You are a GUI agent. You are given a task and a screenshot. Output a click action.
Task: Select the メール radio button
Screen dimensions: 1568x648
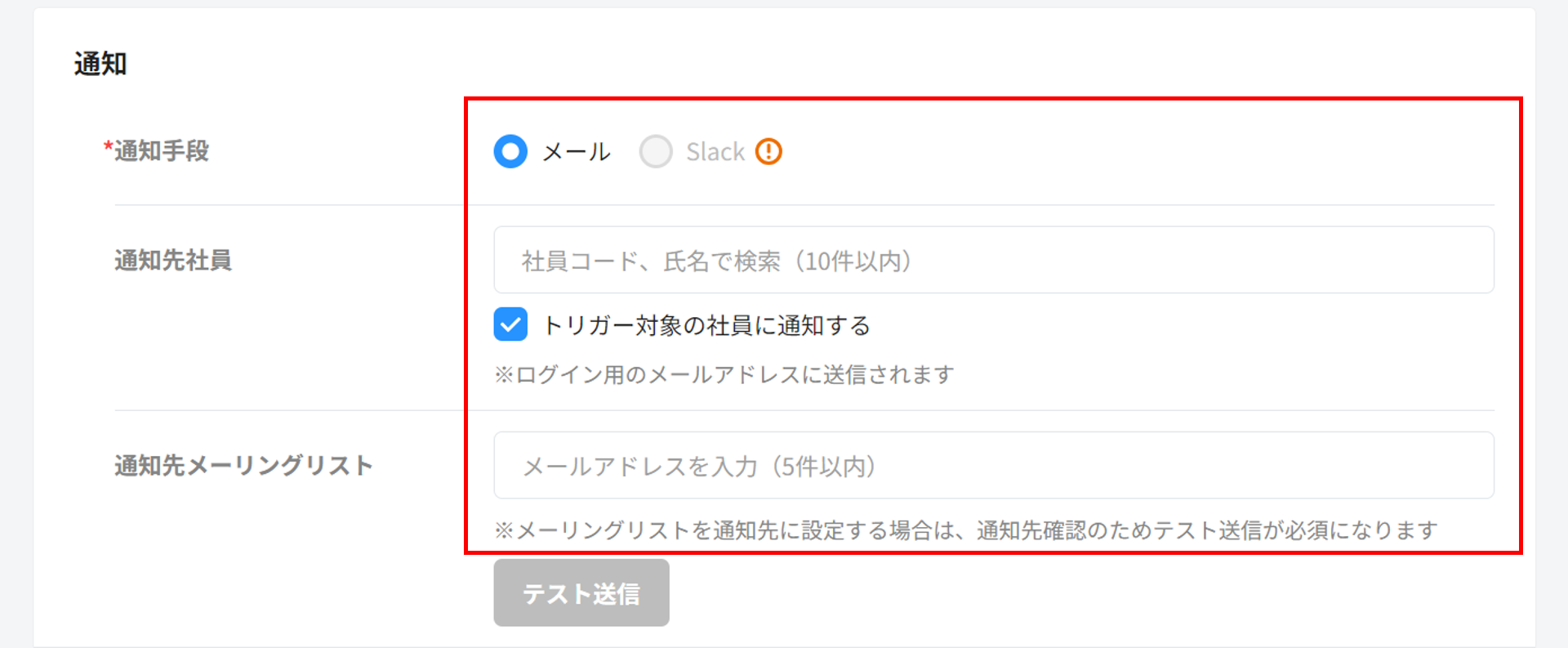click(510, 151)
